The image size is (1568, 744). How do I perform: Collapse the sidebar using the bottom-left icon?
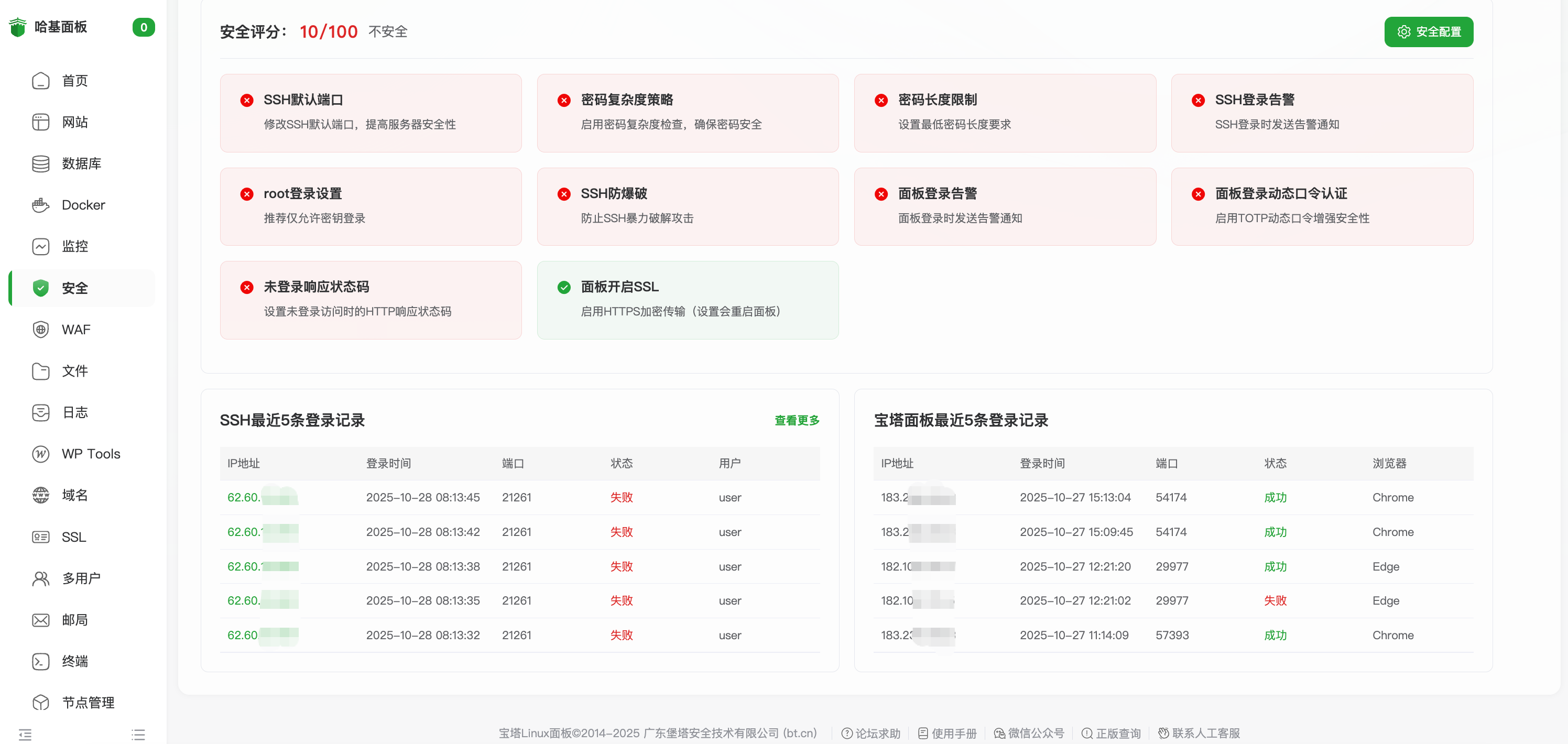26,734
